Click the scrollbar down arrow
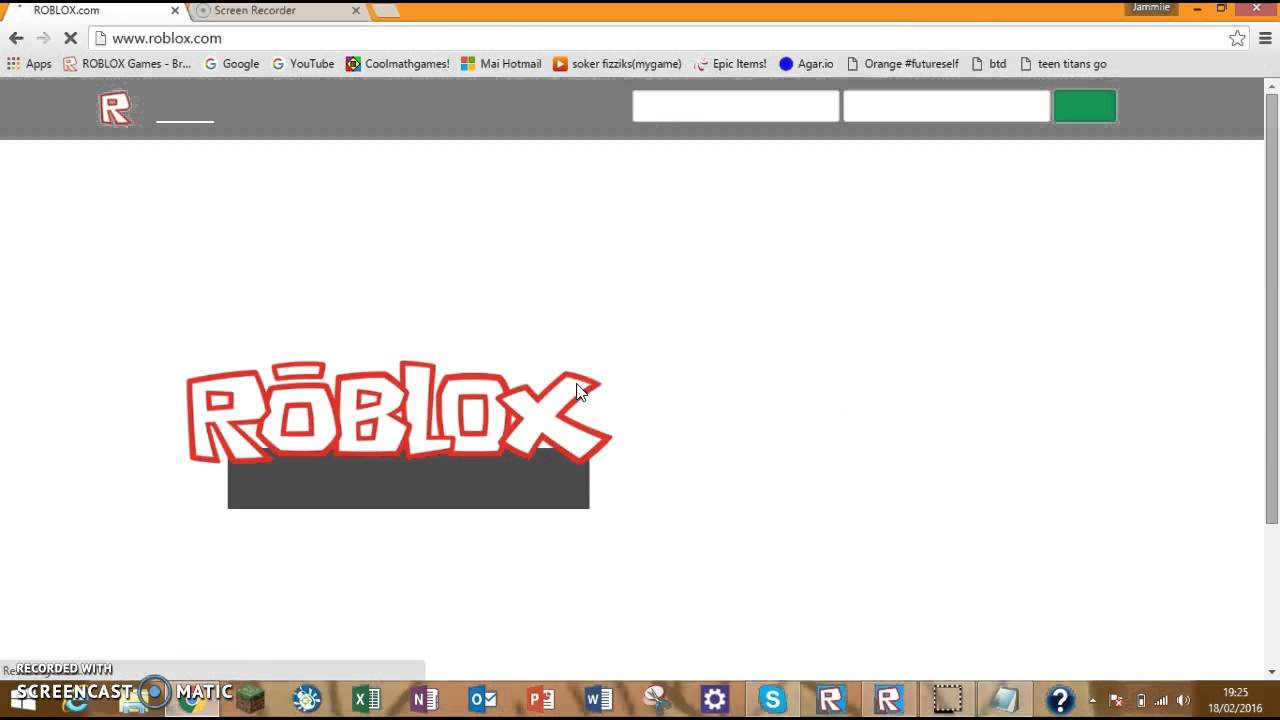 [x=1272, y=671]
